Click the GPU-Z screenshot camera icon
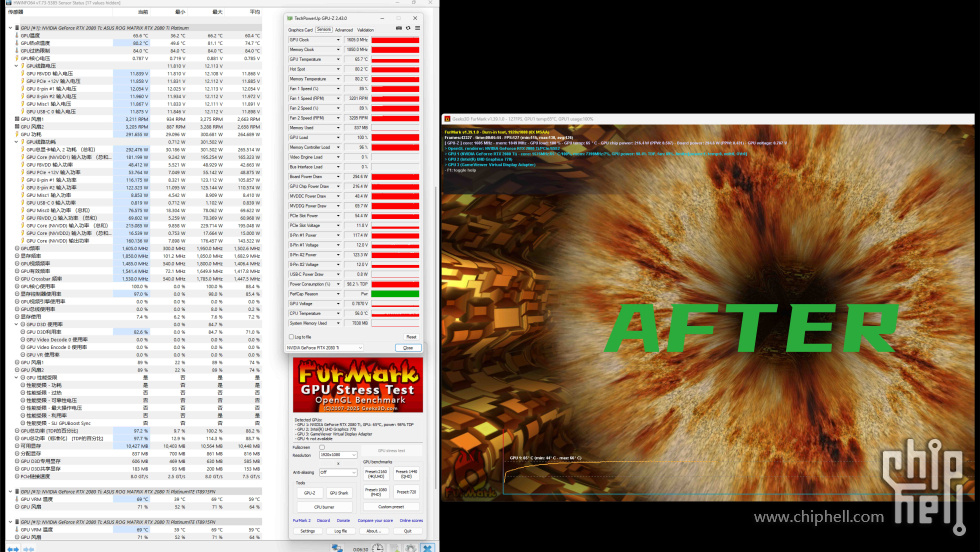980x552 pixels. click(x=399, y=28)
